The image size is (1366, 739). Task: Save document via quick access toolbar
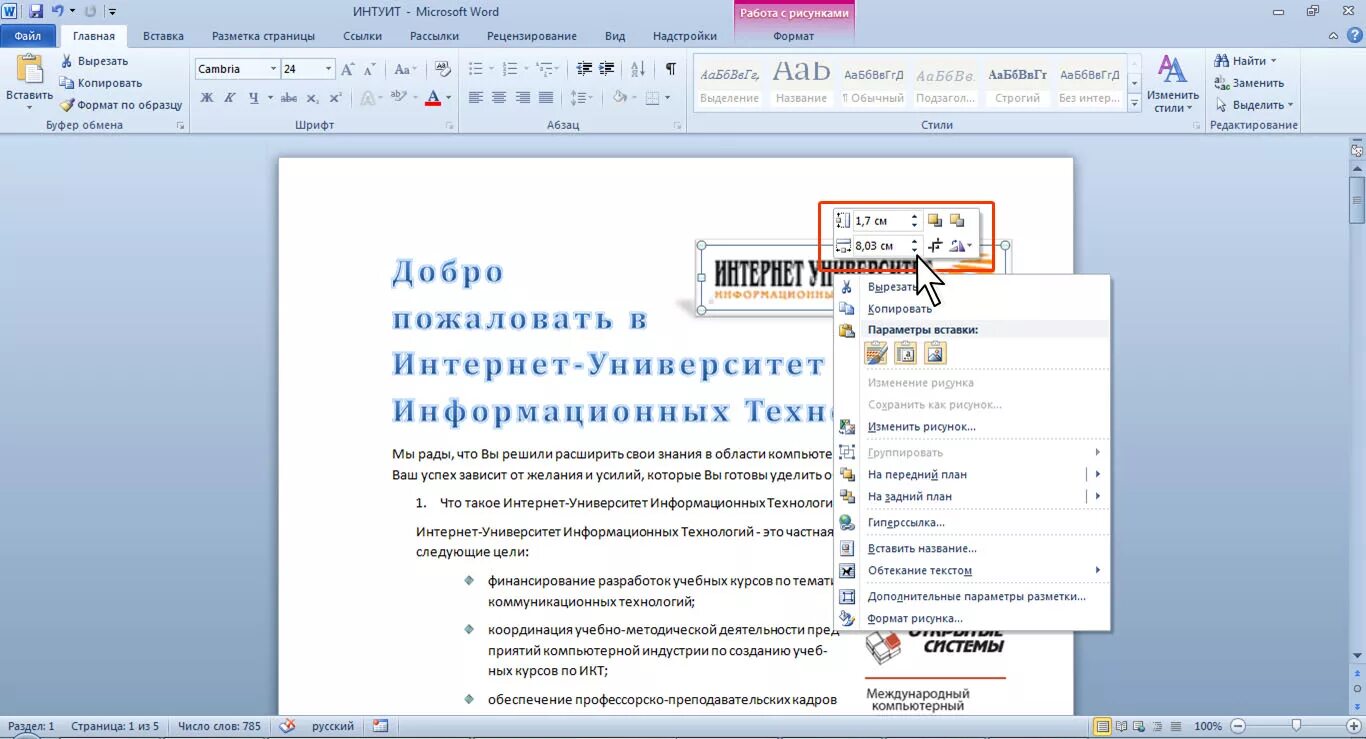coord(36,11)
